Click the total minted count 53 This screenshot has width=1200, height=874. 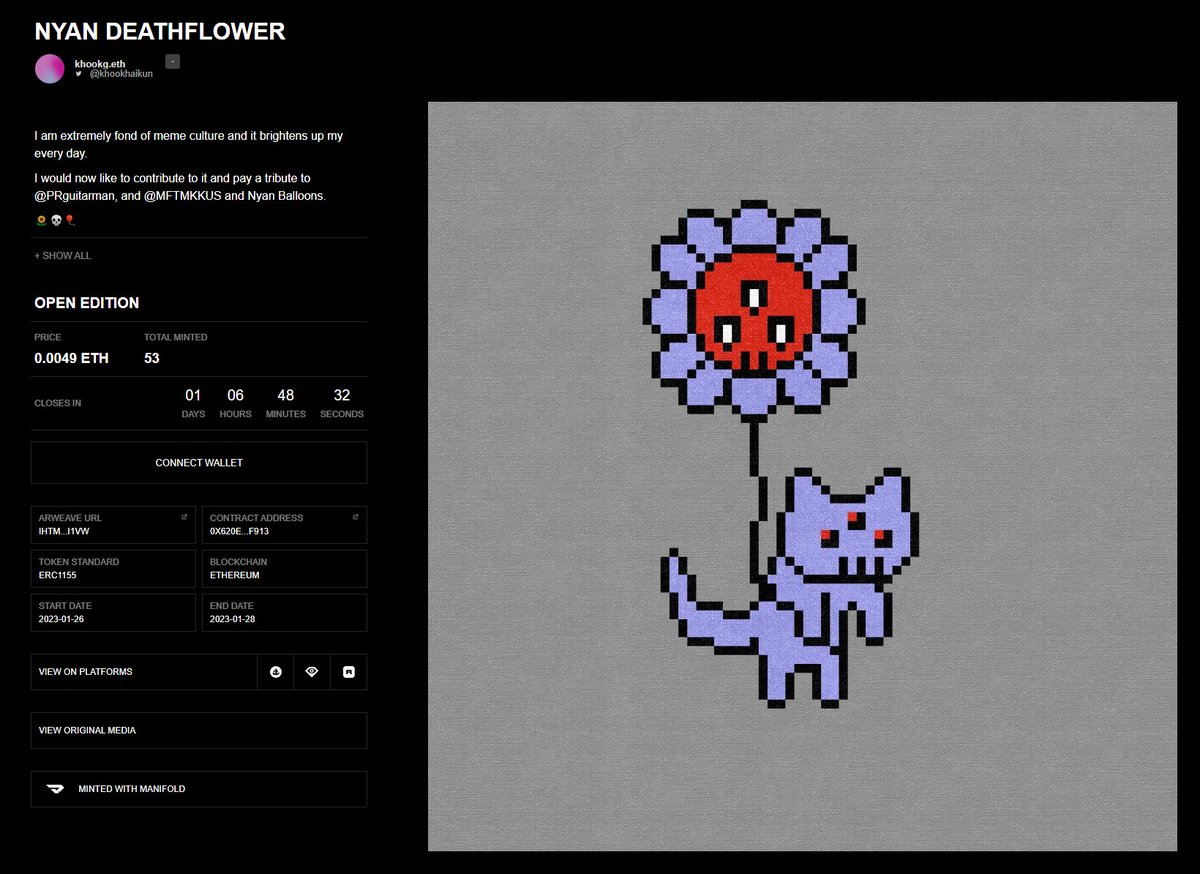coord(152,358)
